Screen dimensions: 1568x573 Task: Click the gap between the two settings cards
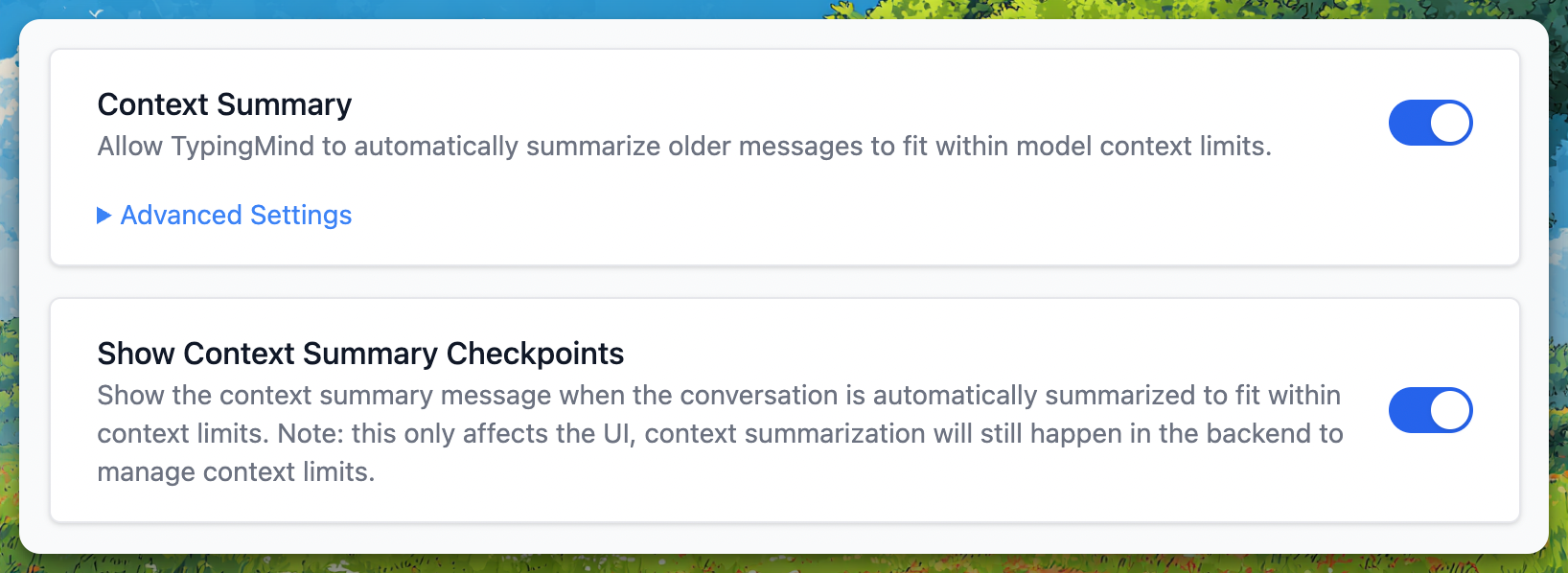784,282
